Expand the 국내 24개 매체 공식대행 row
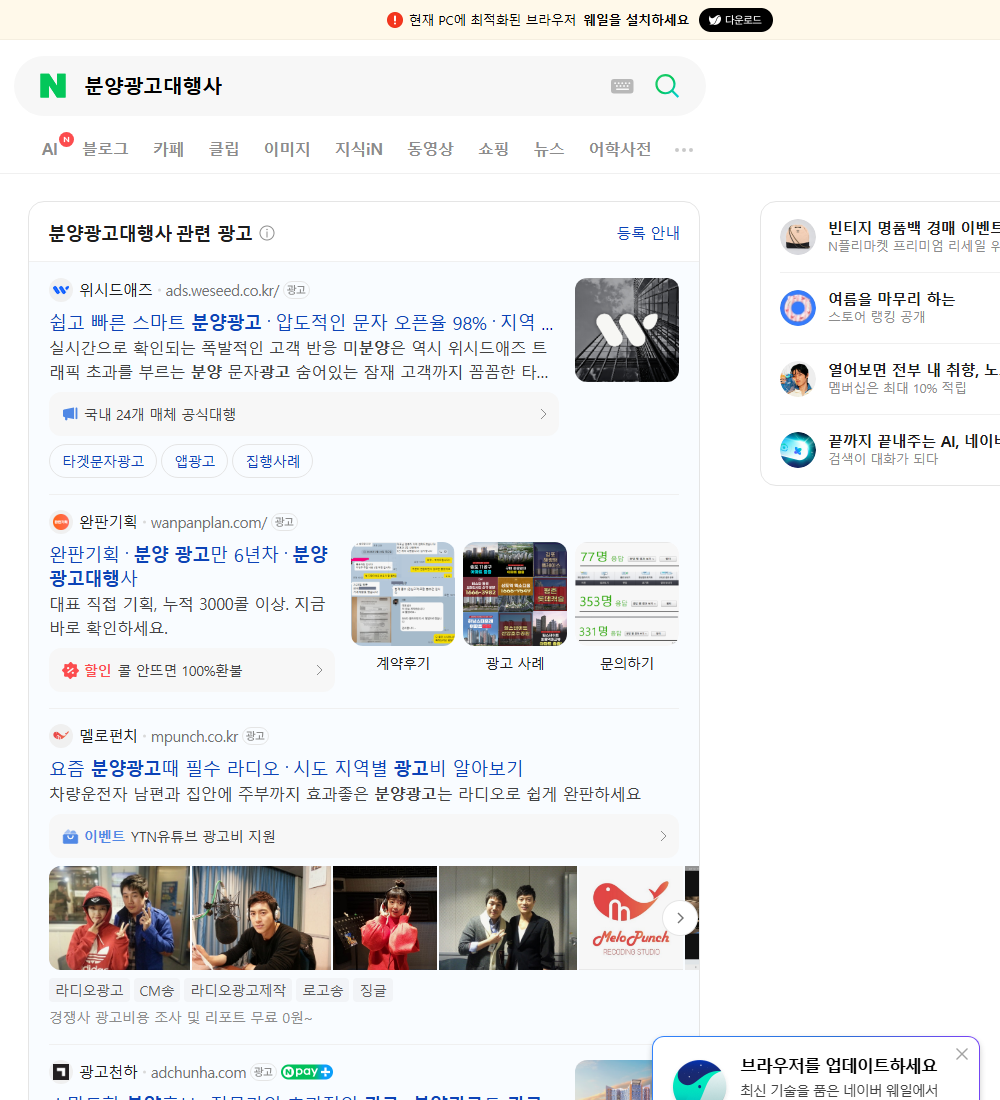Image resolution: width=1000 pixels, height=1100 pixels. click(304, 414)
